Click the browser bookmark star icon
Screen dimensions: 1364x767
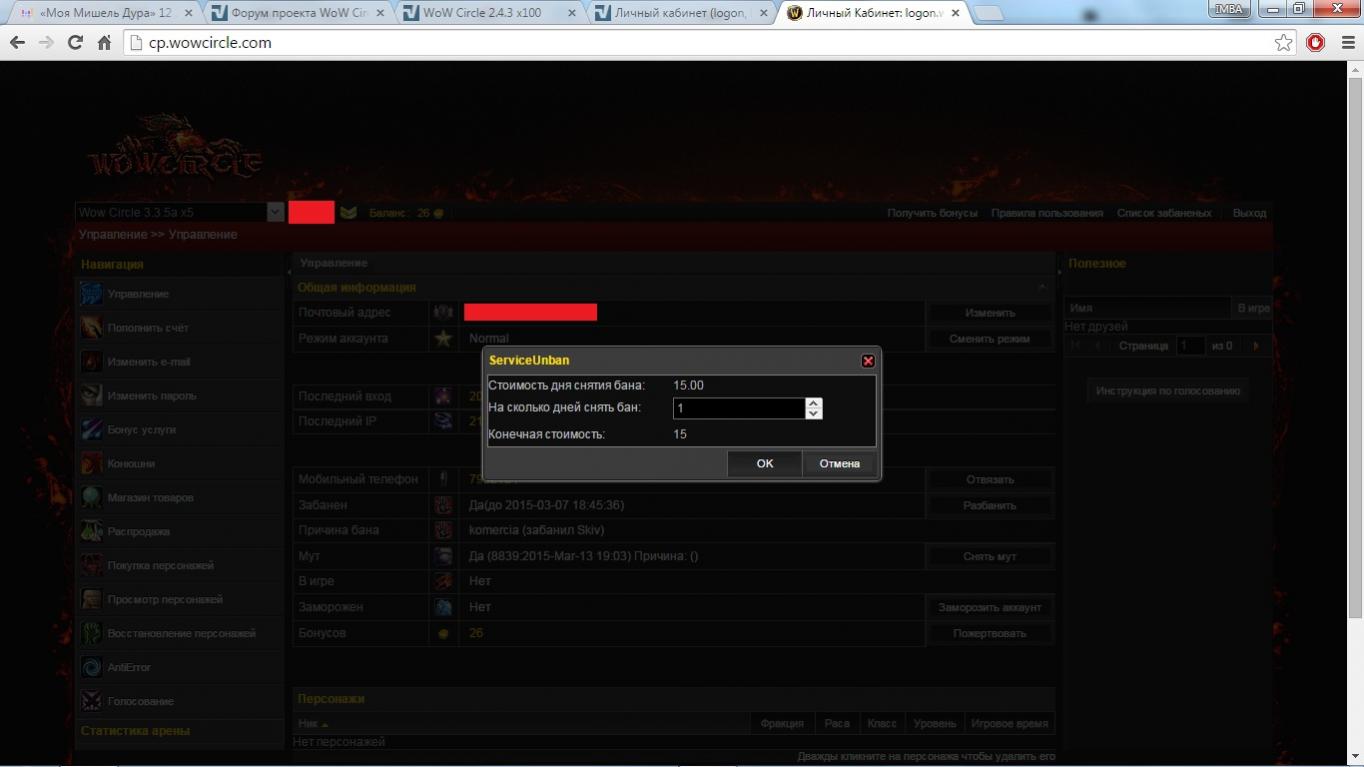(1283, 43)
